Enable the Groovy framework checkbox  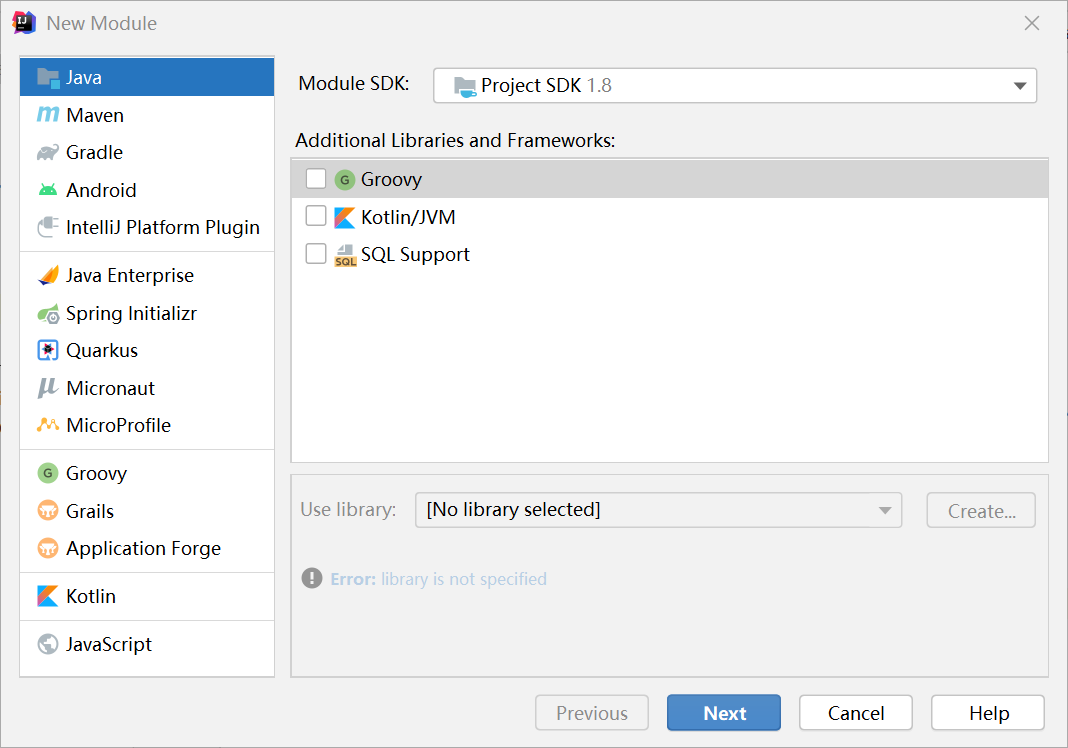[x=316, y=179]
